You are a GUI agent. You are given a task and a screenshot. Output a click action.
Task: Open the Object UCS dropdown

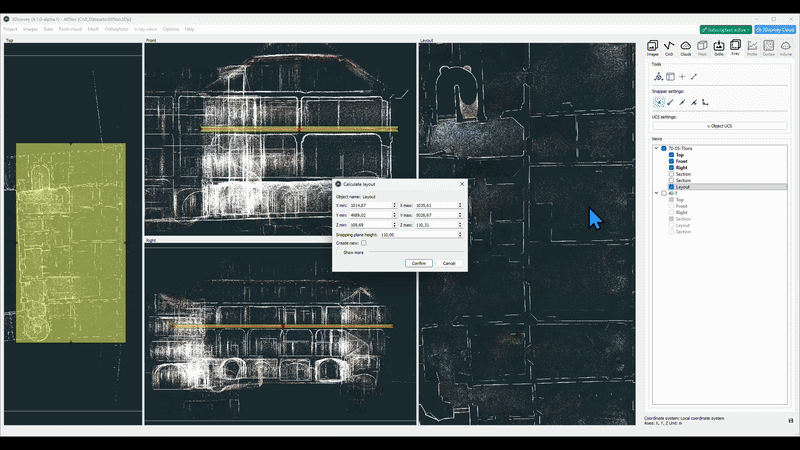tap(719, 126)
